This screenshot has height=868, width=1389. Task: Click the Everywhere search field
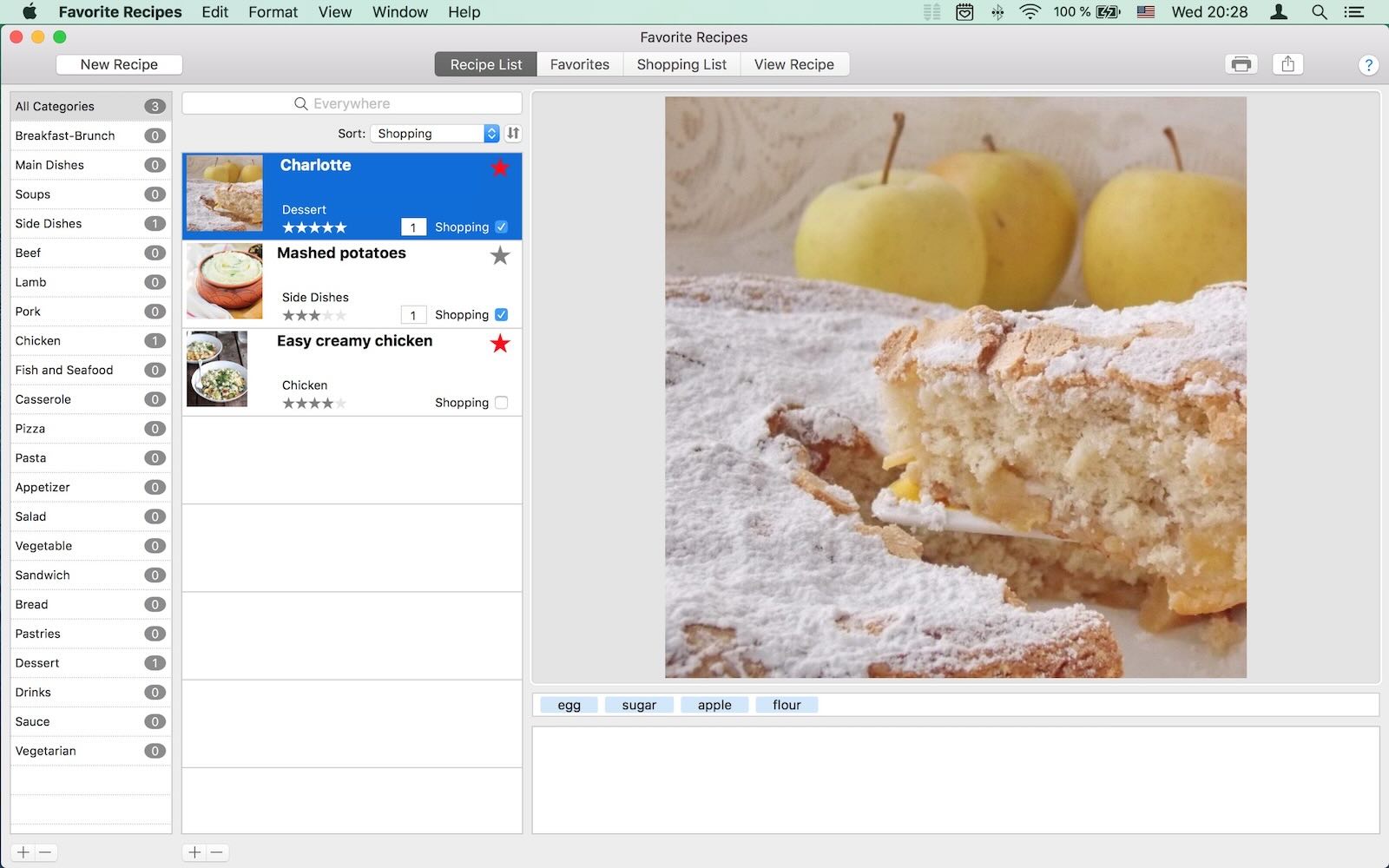[x=352, y=103]
